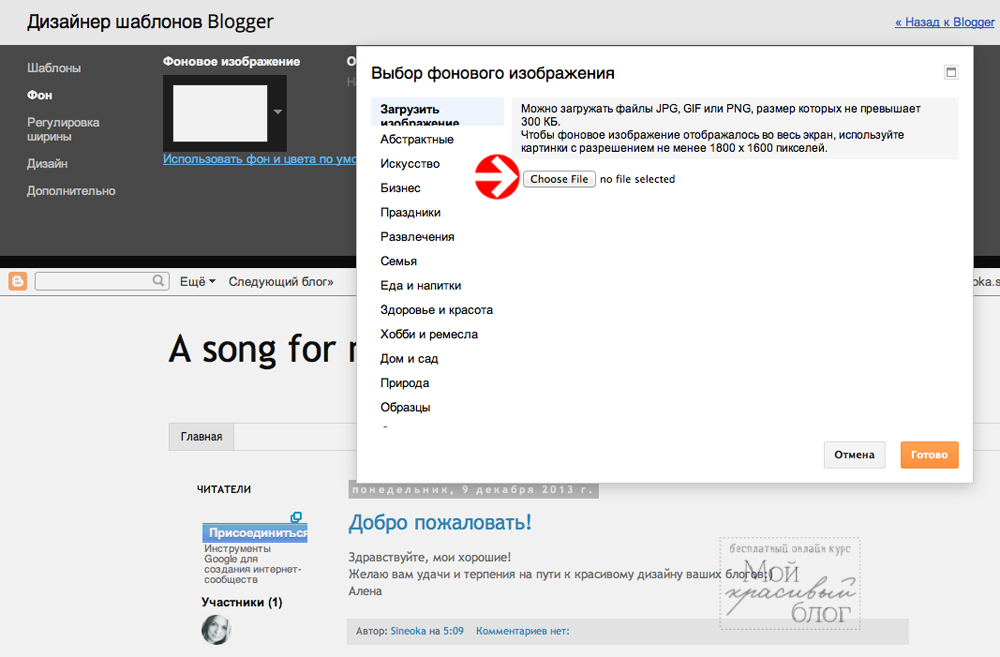Select the Природа category
Image resolution: width=1000 pixels, height=657 pixels.
coord(404,383)
